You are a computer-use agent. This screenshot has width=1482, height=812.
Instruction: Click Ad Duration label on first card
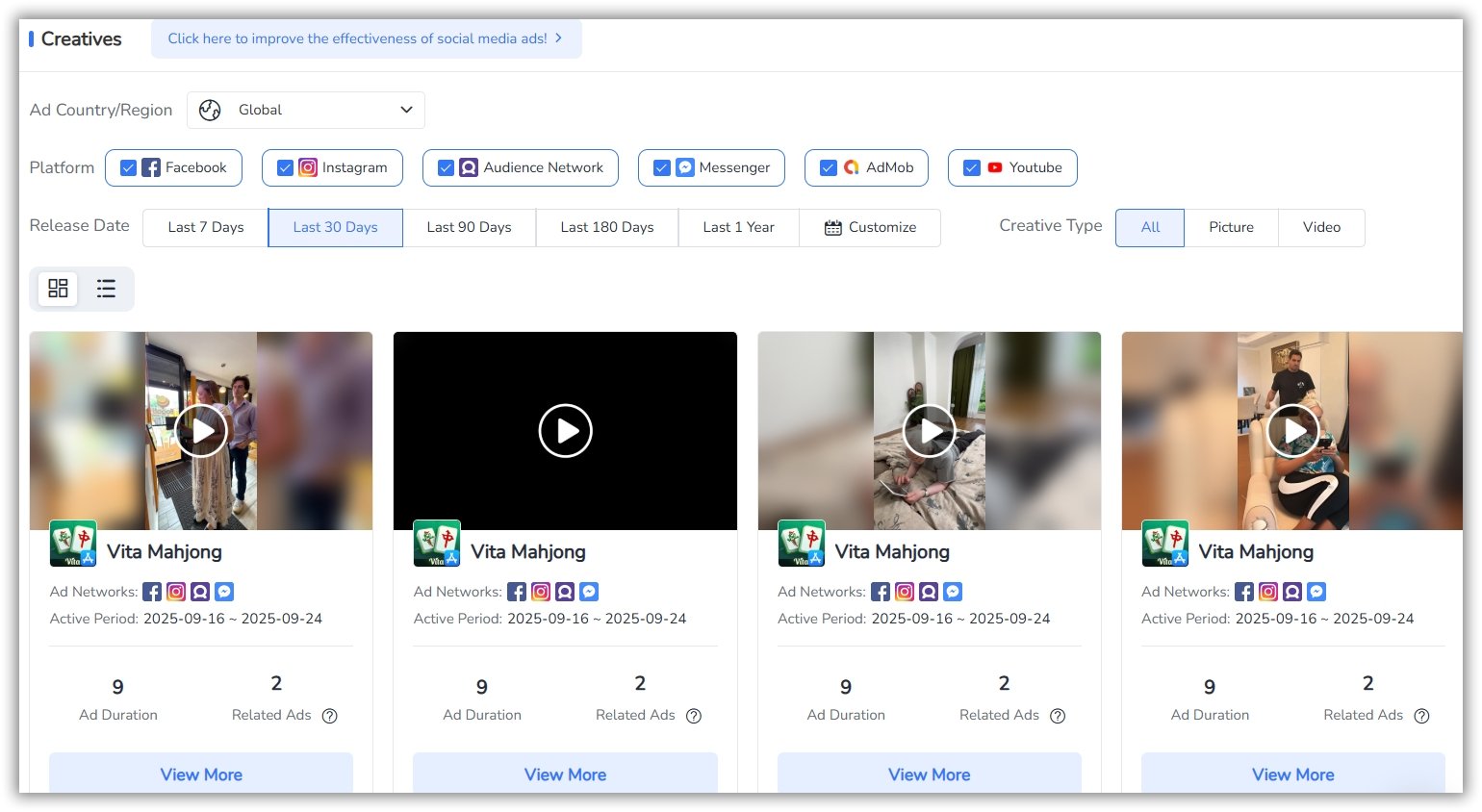(118, 715)
